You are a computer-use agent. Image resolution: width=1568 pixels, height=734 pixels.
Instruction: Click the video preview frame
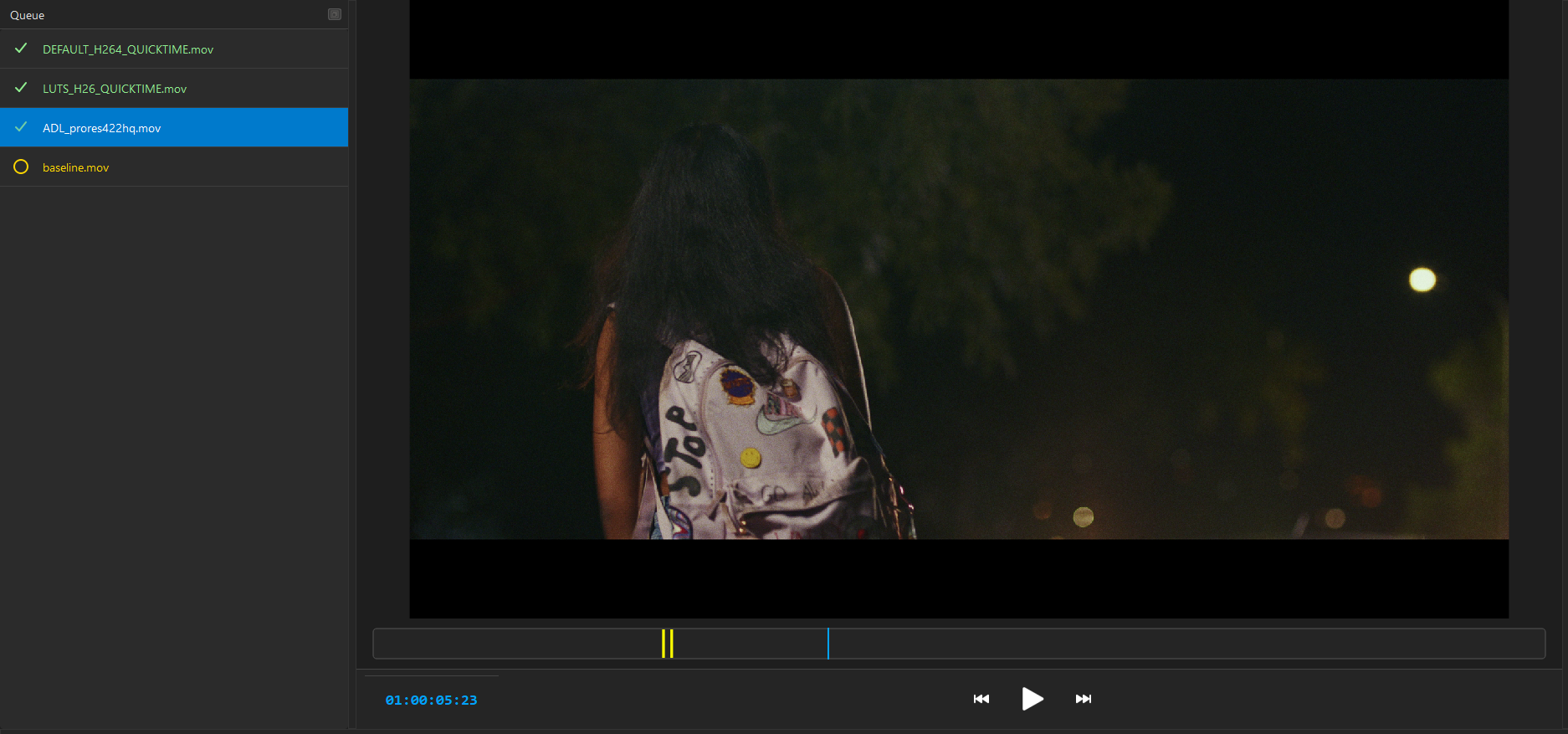[958, 309]
